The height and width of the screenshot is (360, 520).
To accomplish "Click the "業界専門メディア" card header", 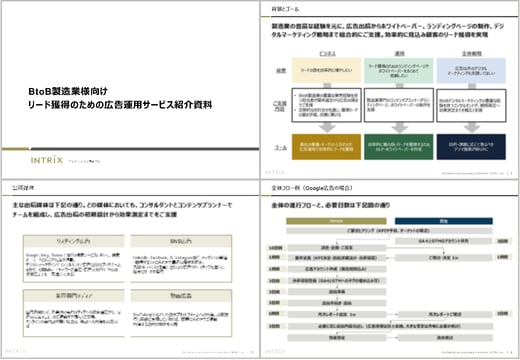I will tap(74, 296).
